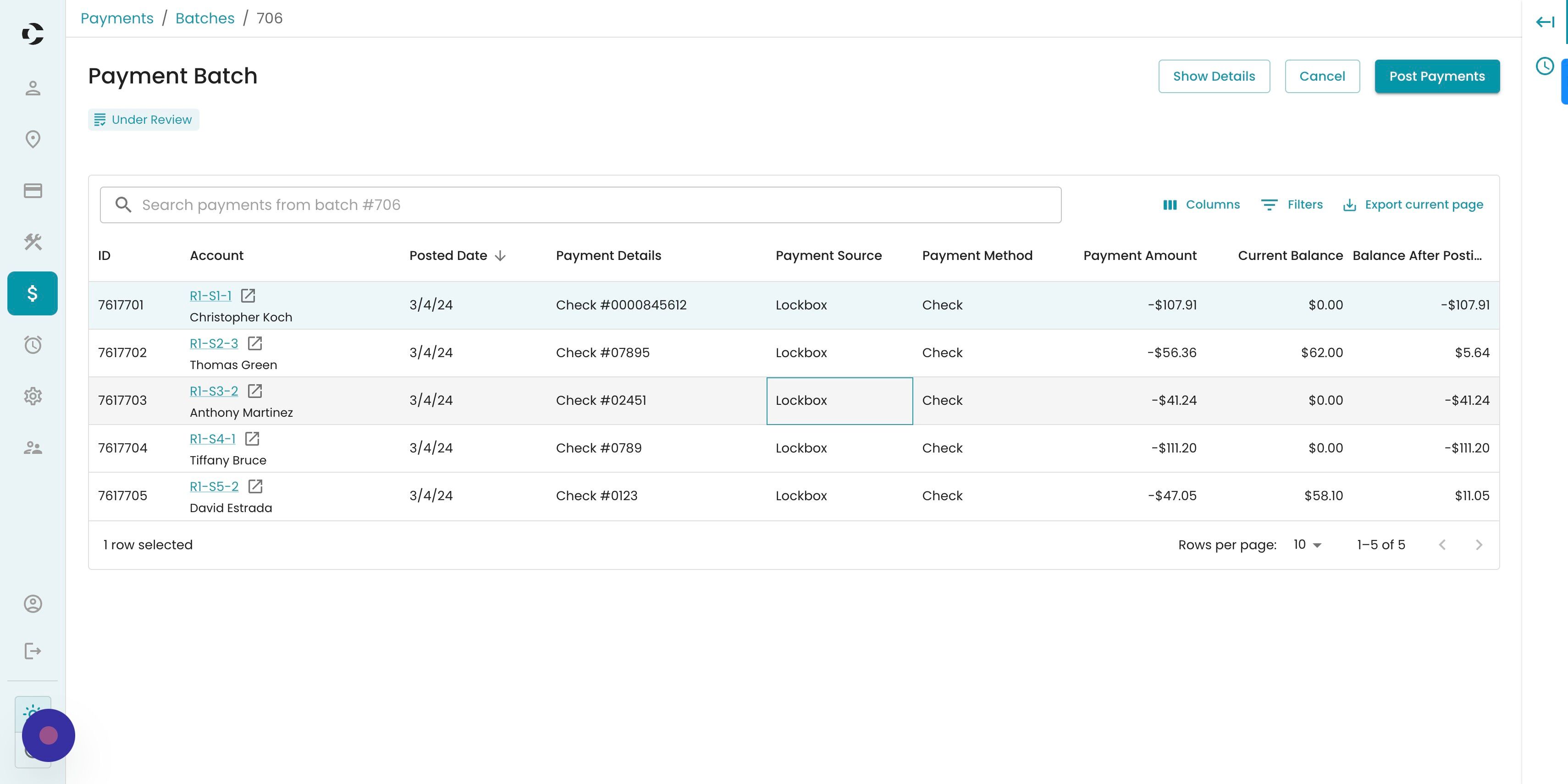Open the Filters panel

click(x=1292, y=204)
